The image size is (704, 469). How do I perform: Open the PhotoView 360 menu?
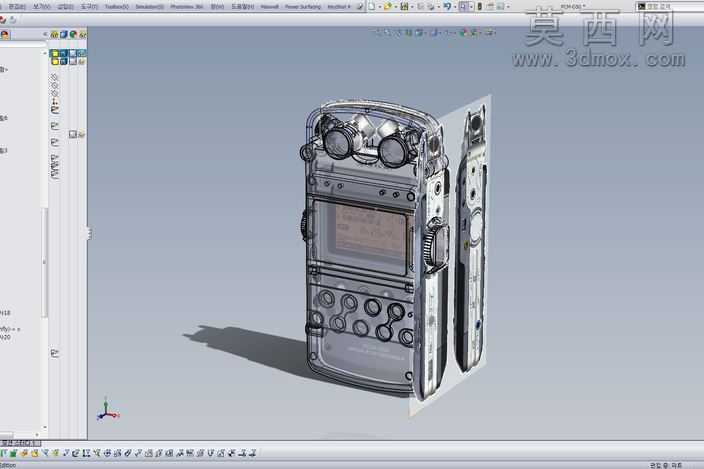coord(187,7)
